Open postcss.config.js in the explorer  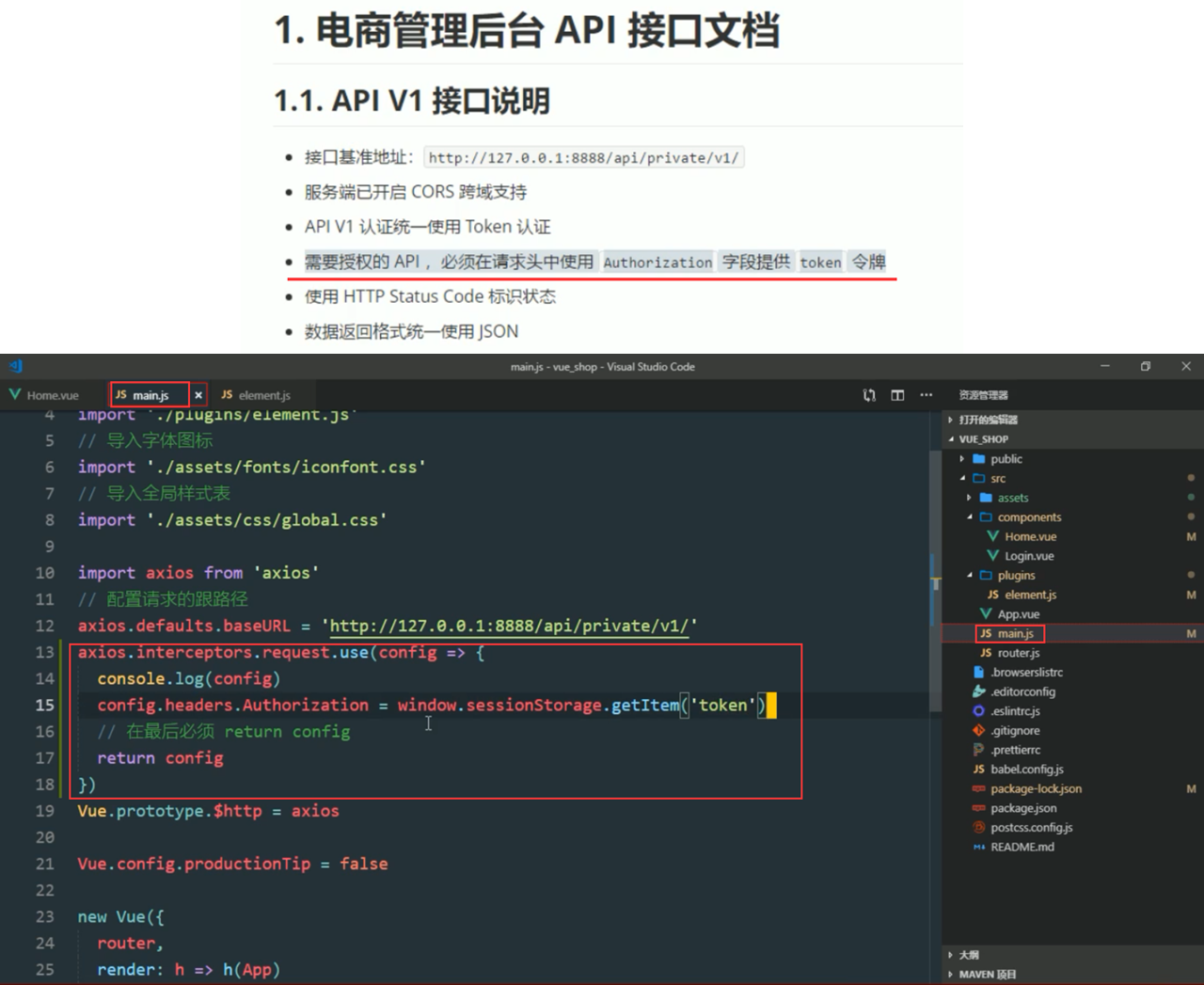pos(1031,828)
